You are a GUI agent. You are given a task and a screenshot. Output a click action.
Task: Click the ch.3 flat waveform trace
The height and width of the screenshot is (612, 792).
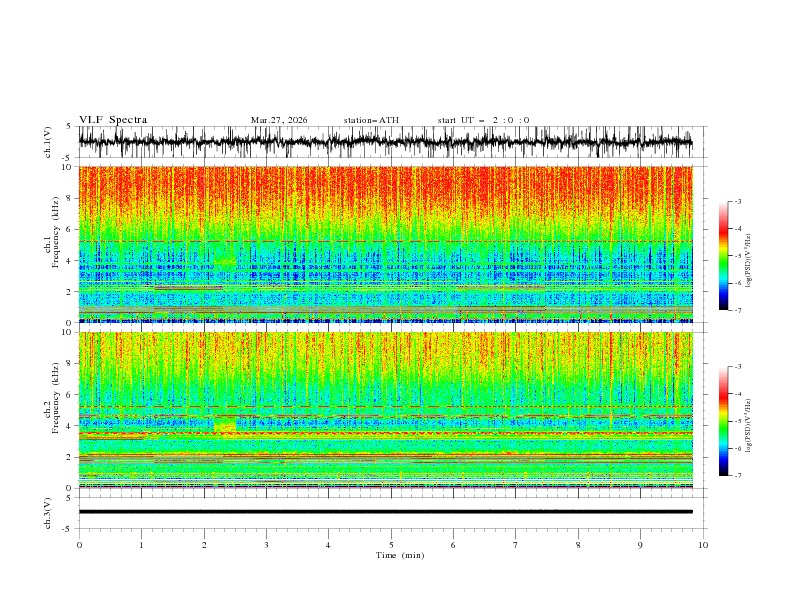[x=385, y=512]
